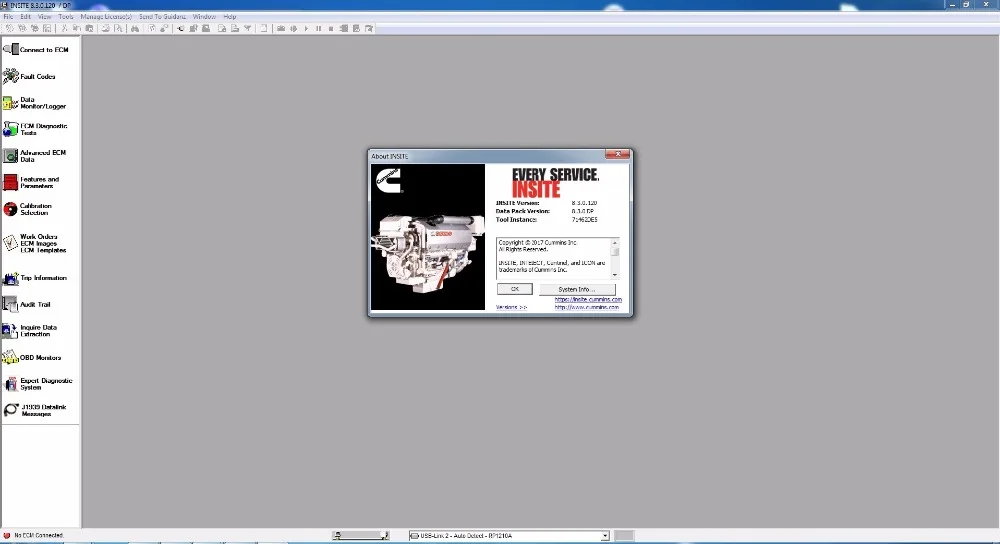
Task: Click the No ECM Connected status
Action: point(34,536)
